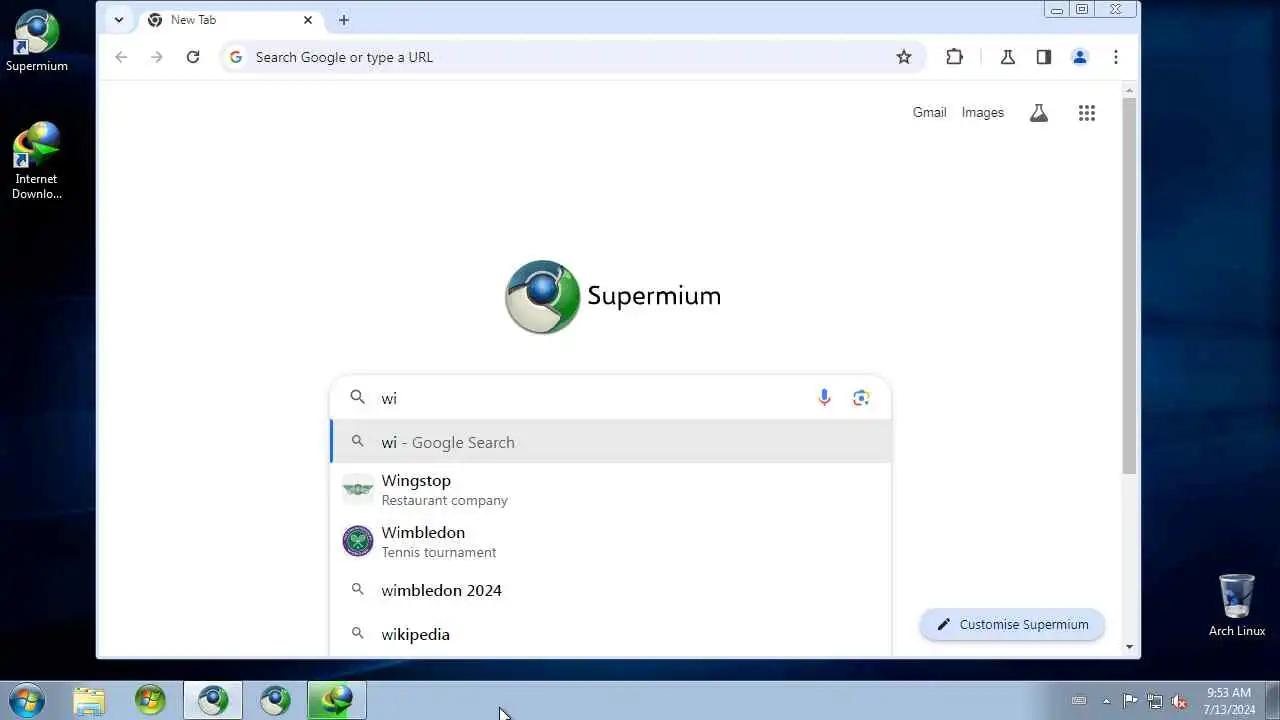This screenshot has height=720, width=1280.
Task: Click the Customise Supermium button
Action: tap(1012, 624)
